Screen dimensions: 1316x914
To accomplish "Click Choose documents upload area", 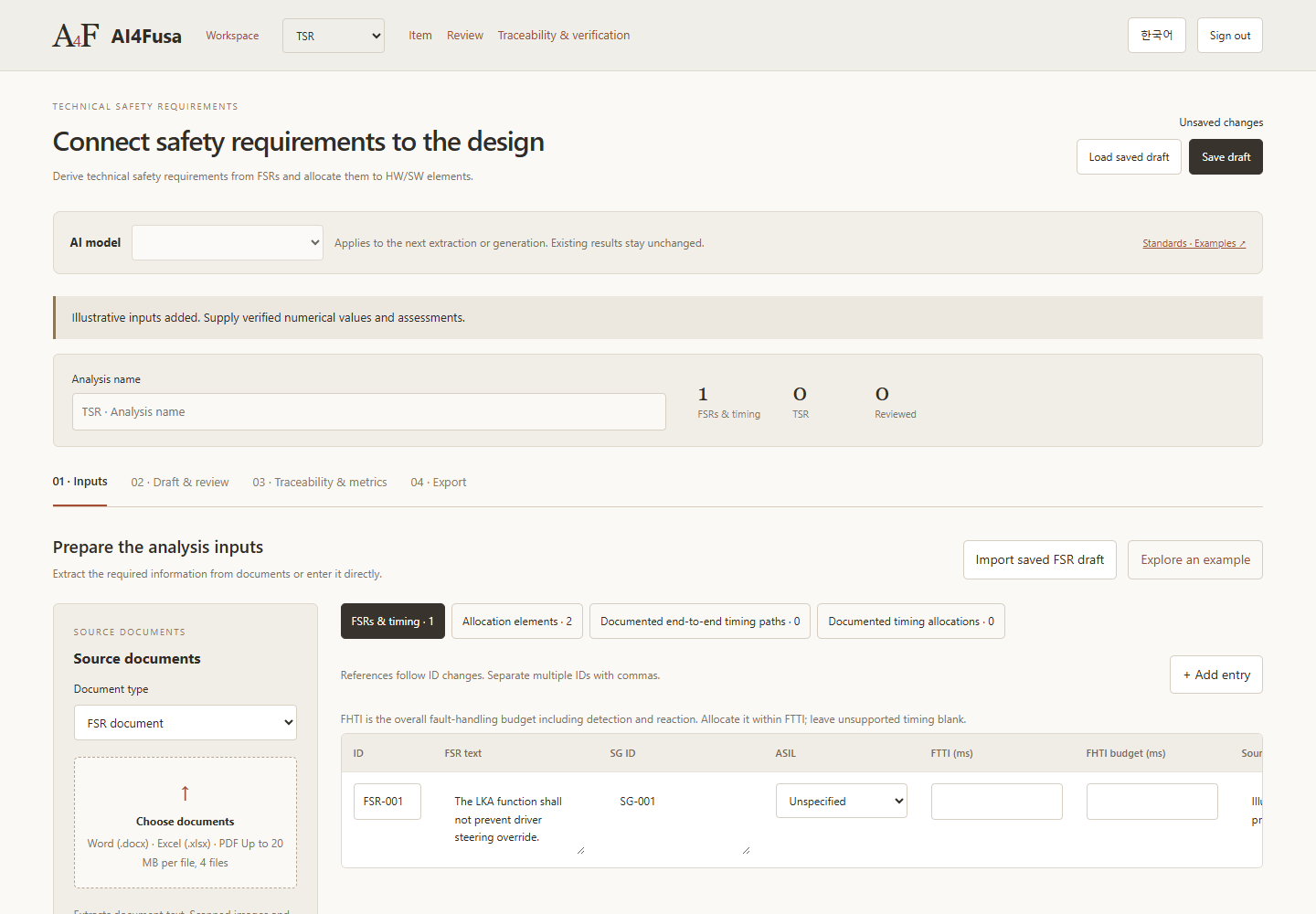I will click(186, 823).
